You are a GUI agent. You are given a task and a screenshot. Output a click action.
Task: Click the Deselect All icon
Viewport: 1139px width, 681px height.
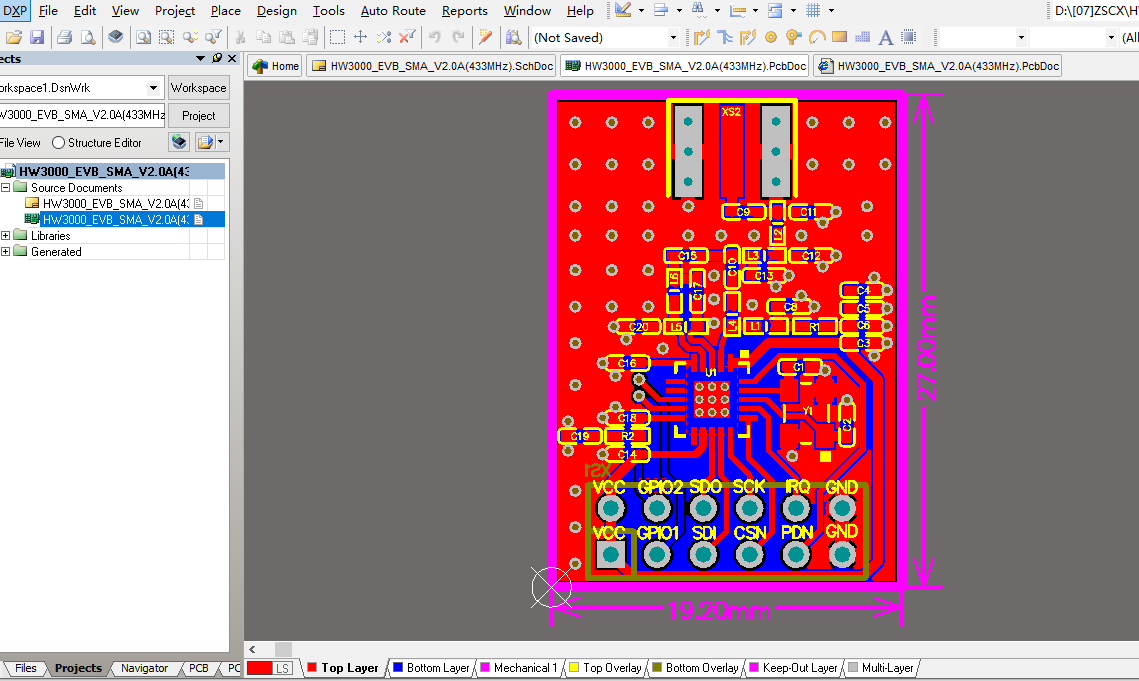click(x=384, y=37)
